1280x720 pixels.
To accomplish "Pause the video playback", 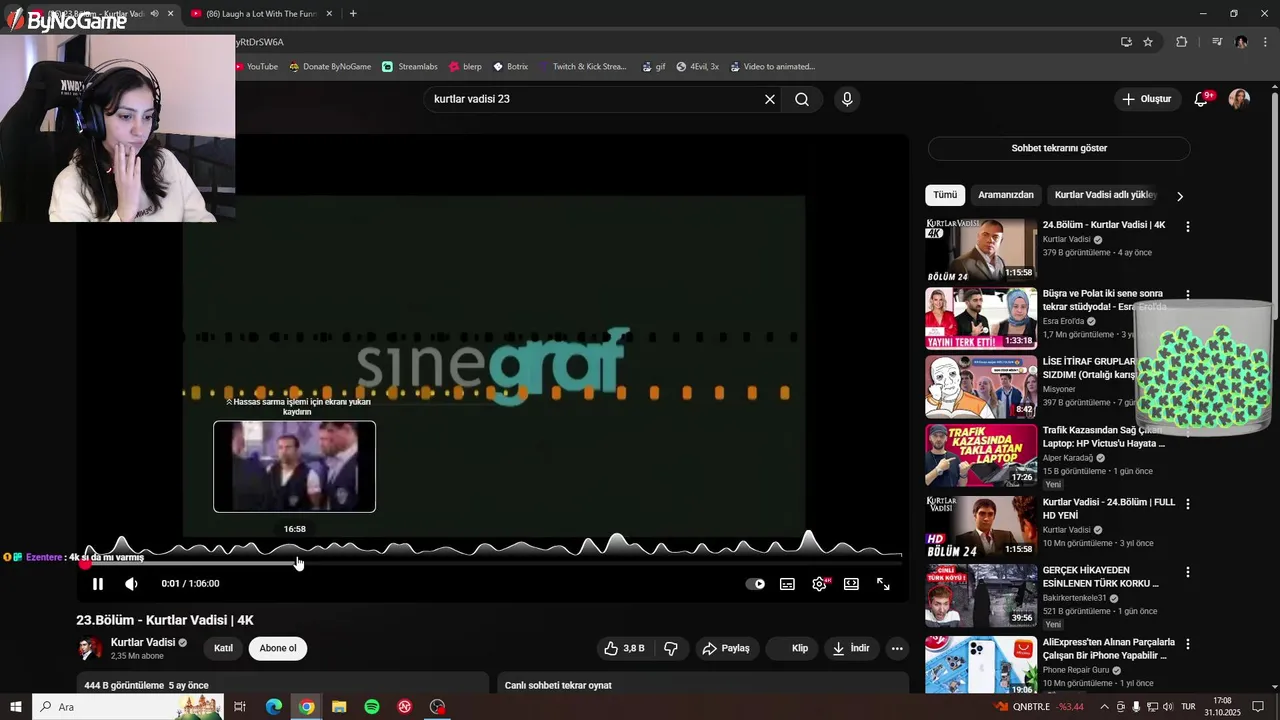I will tap(98, 584).
